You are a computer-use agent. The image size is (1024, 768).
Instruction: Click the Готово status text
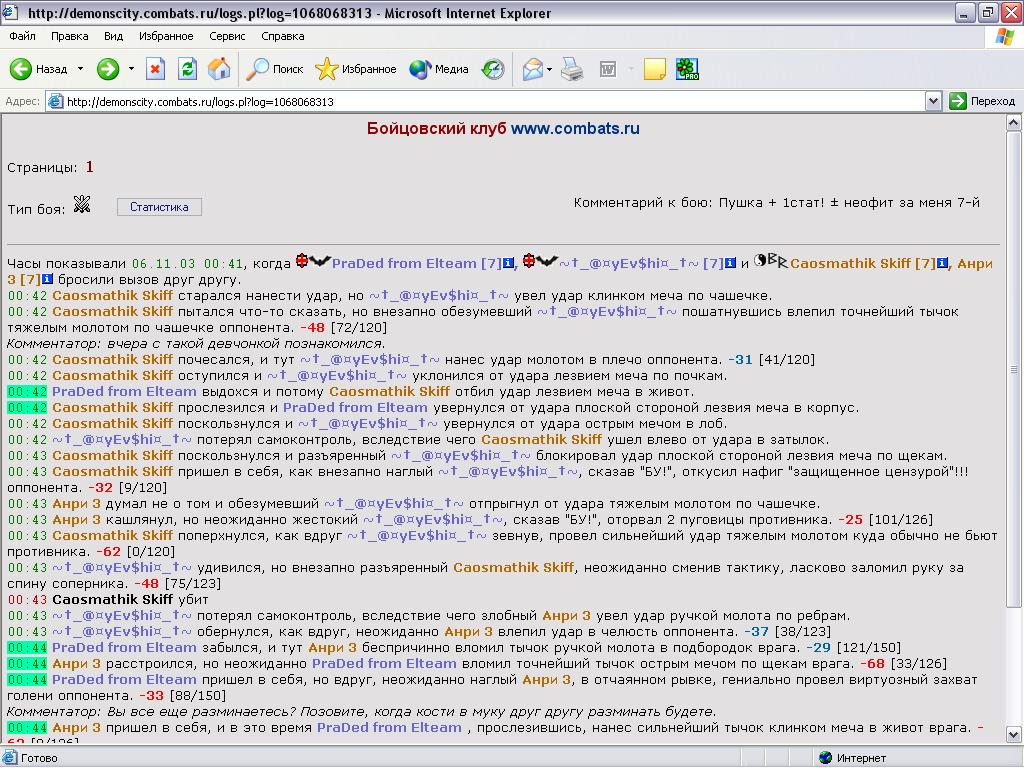coord(39,758)
